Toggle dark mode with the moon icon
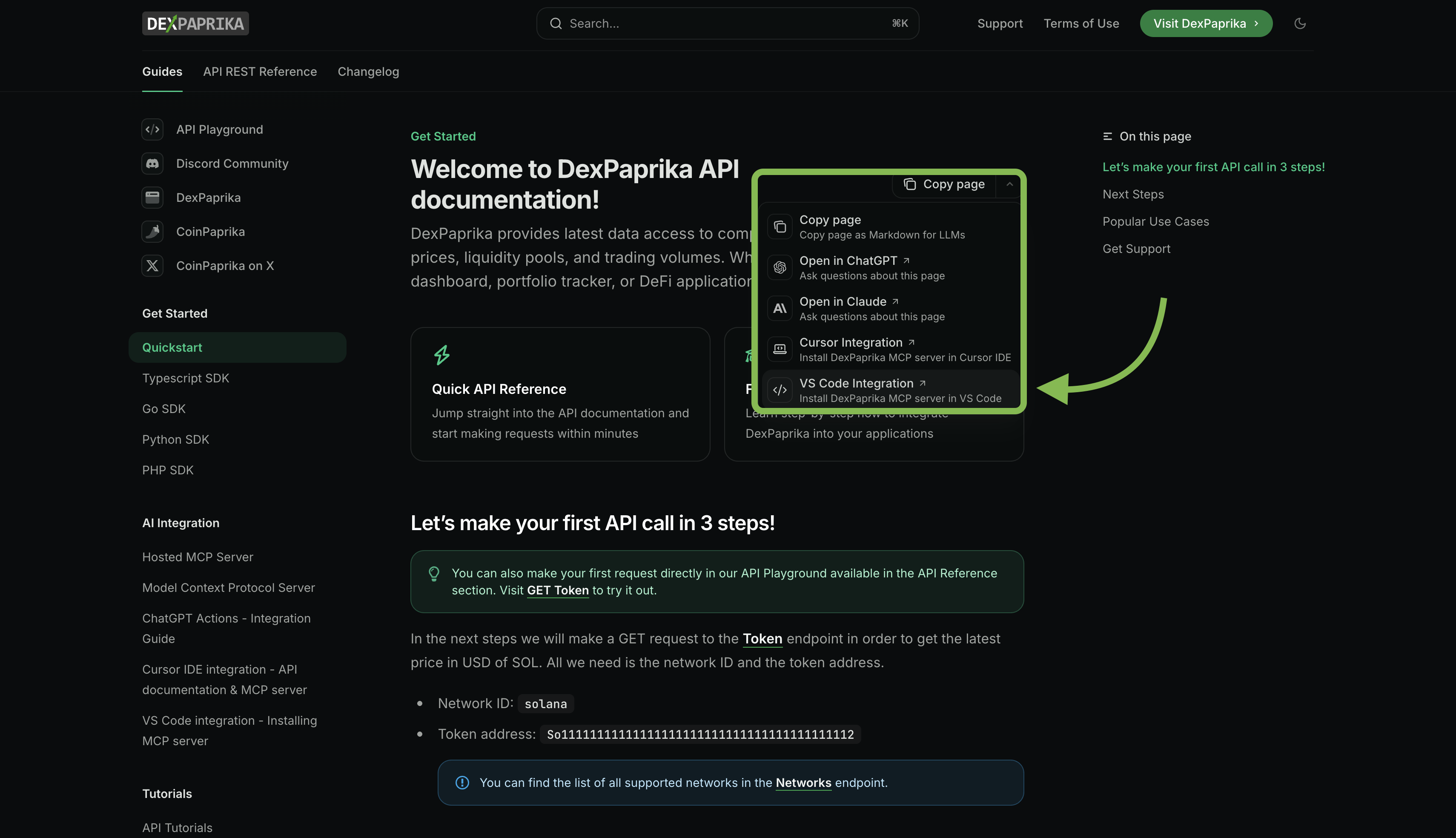 pyautogui.click(x=1299, y=23)
